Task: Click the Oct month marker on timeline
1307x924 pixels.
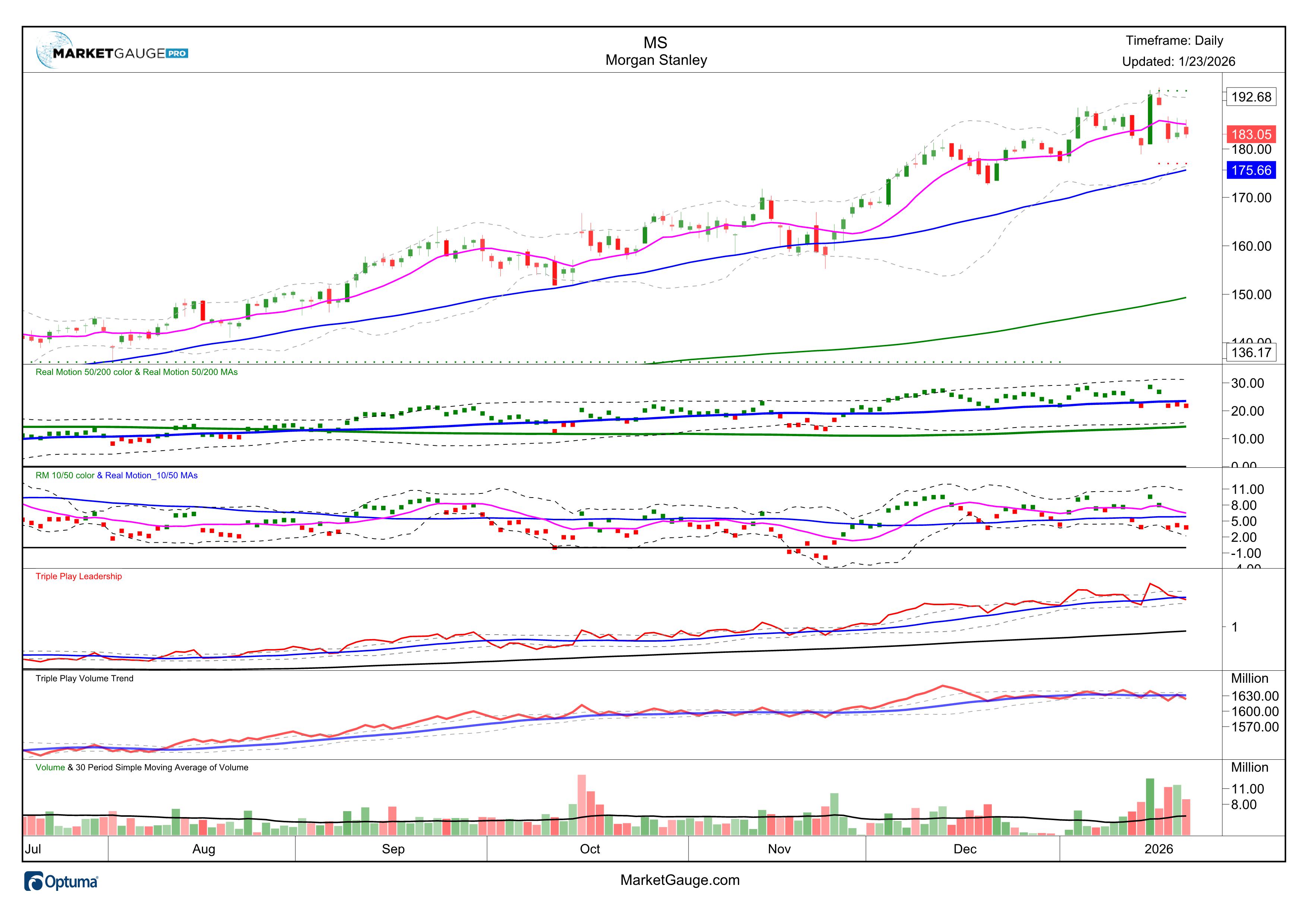Action: pos(590,849)
